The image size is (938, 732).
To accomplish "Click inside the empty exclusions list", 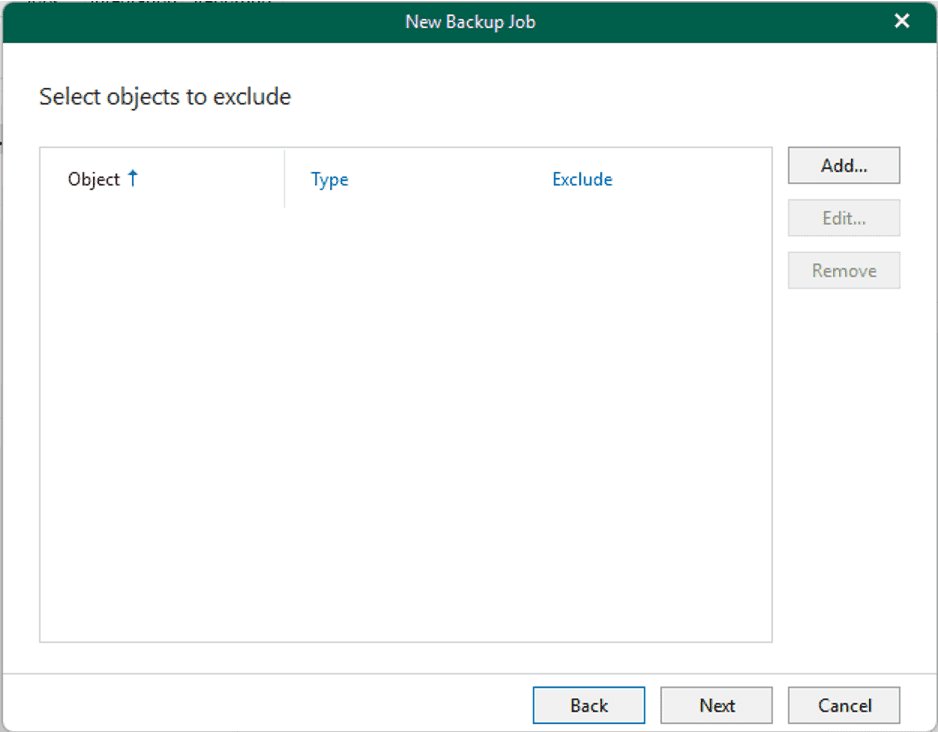I will [x=405, y=420].
